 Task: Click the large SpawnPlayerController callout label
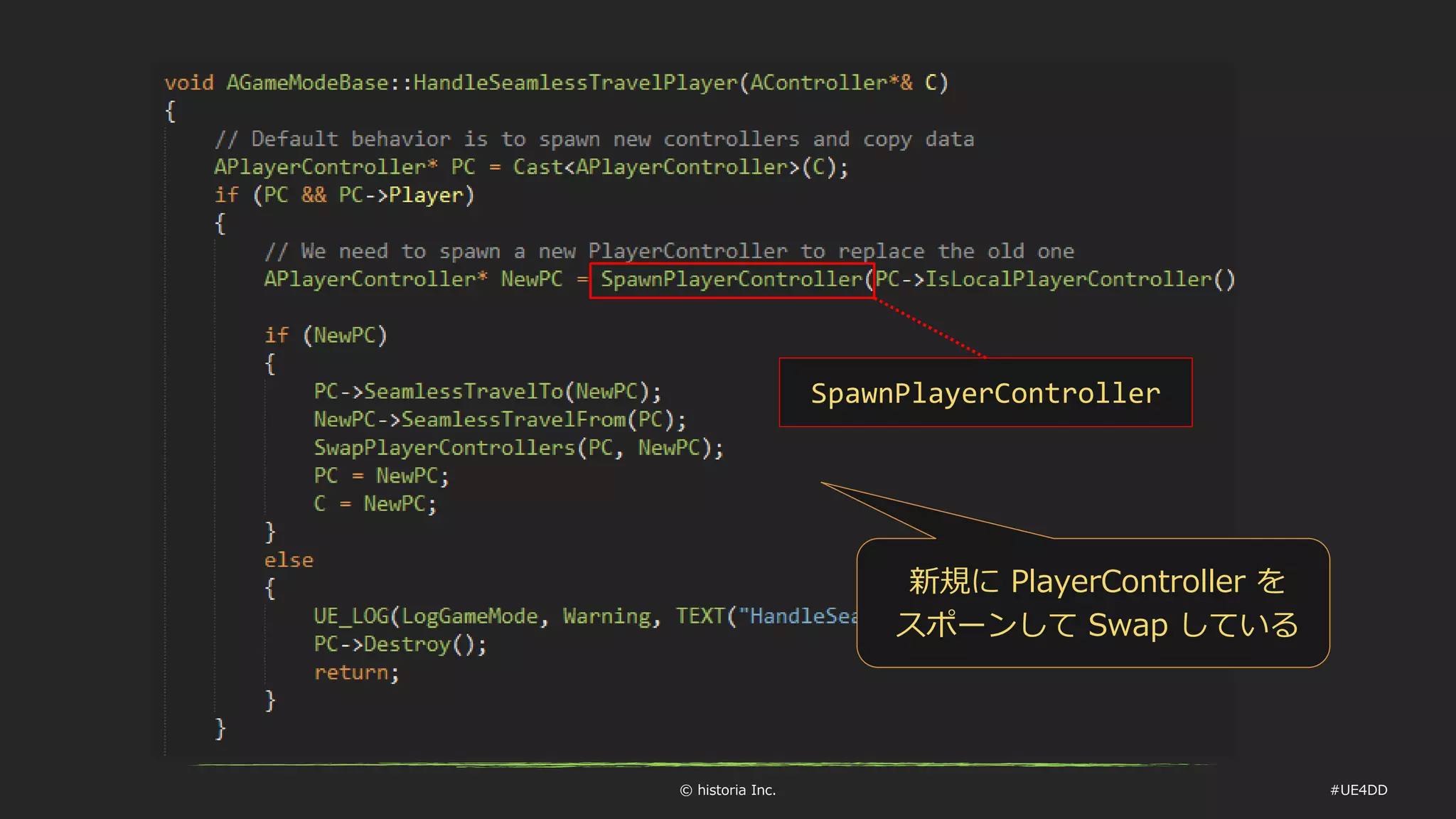point(985,392)
